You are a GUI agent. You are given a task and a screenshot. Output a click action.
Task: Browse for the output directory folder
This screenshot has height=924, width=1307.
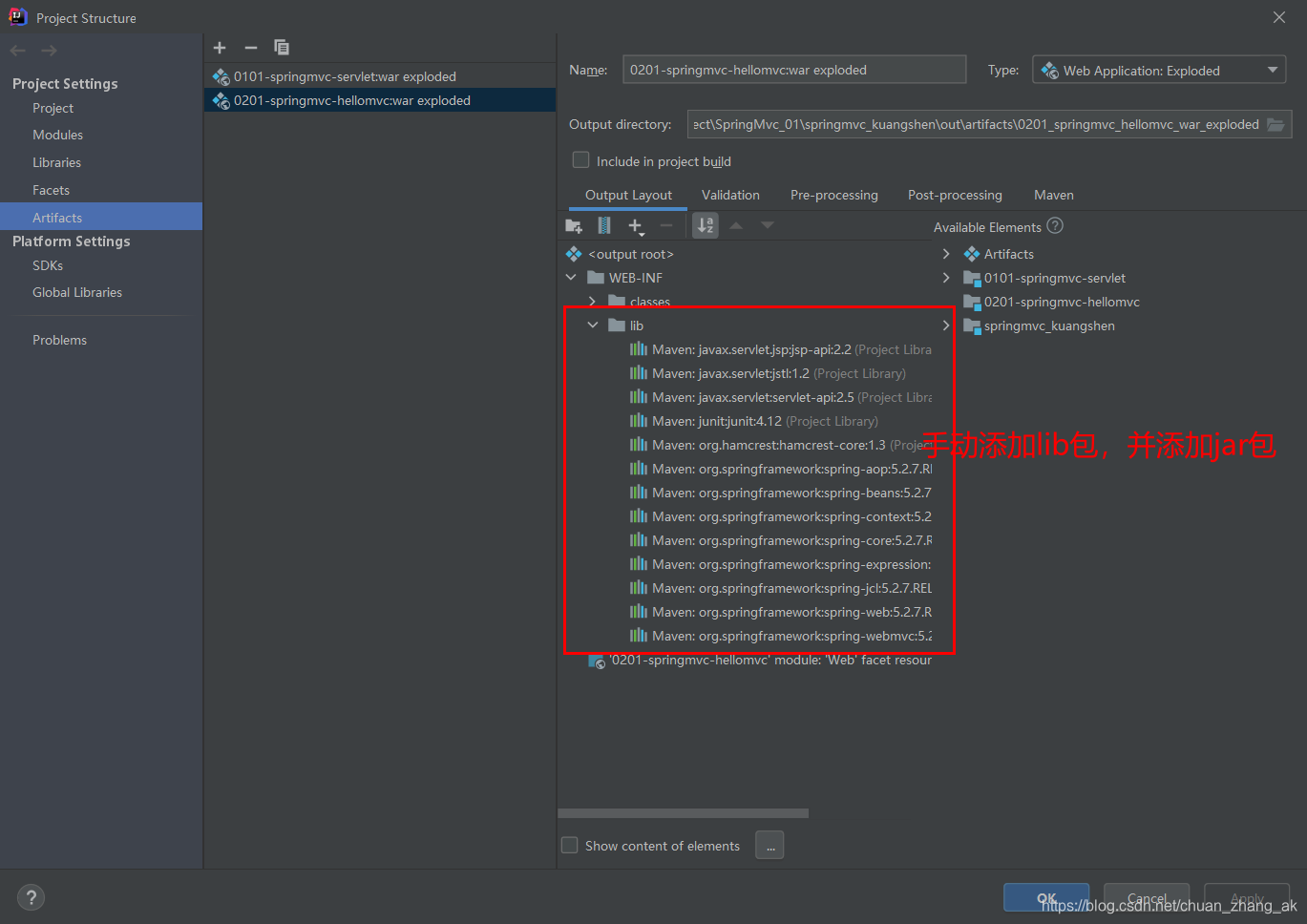tap(1275, 124)
